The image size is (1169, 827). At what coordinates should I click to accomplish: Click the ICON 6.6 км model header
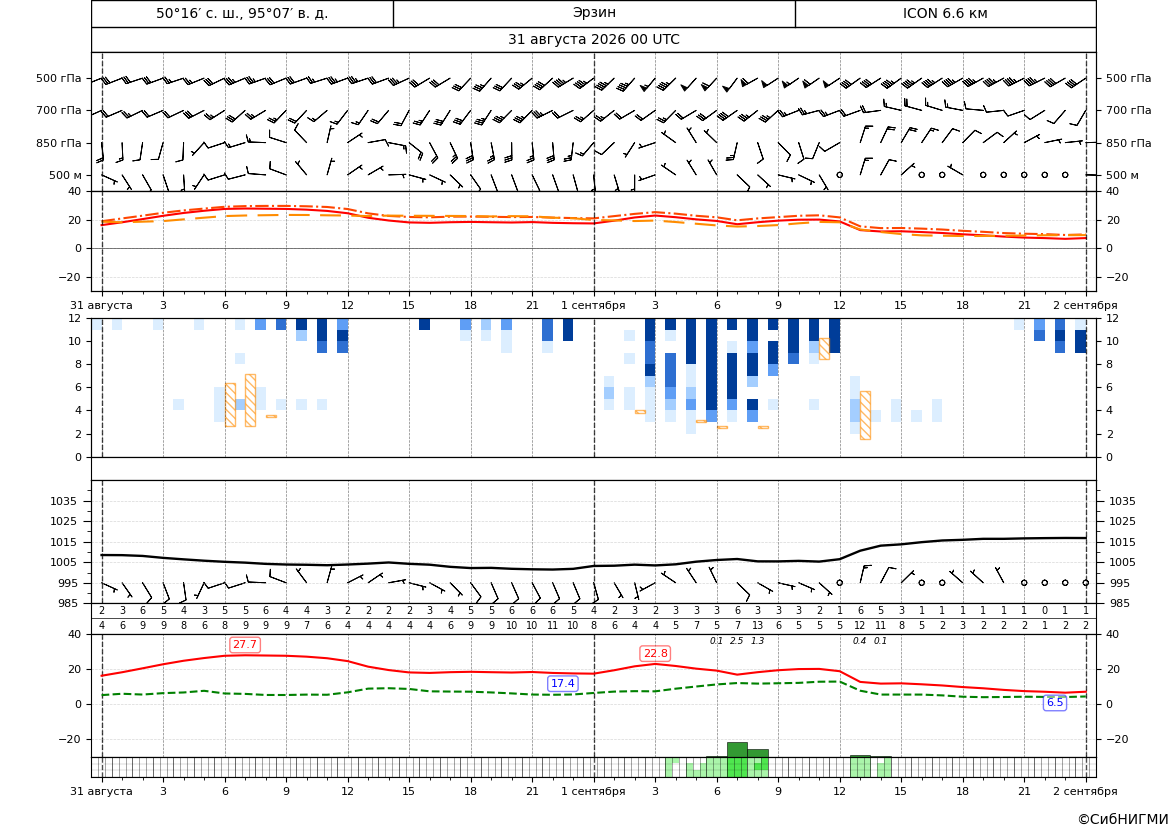[x=945, y=13]
